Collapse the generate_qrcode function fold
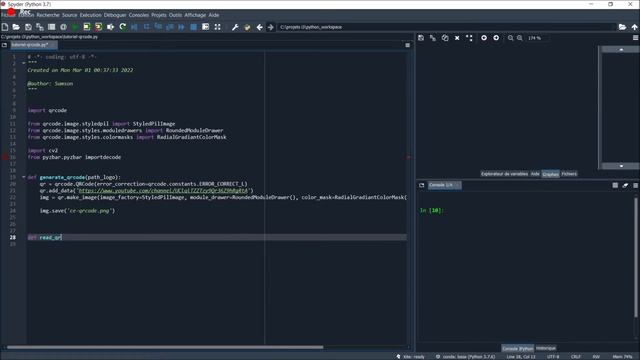Screen dimensions: 640x360 click(23, 177)
